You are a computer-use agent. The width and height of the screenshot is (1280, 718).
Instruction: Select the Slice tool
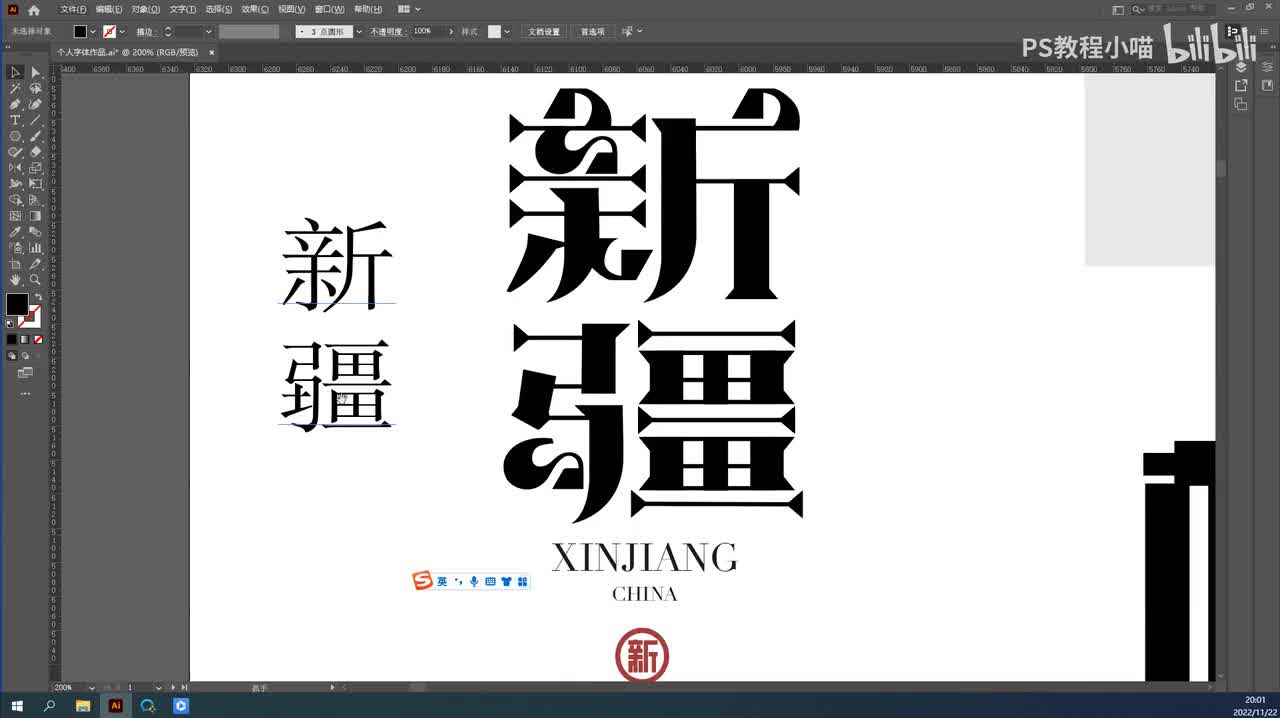pos(35,264)
